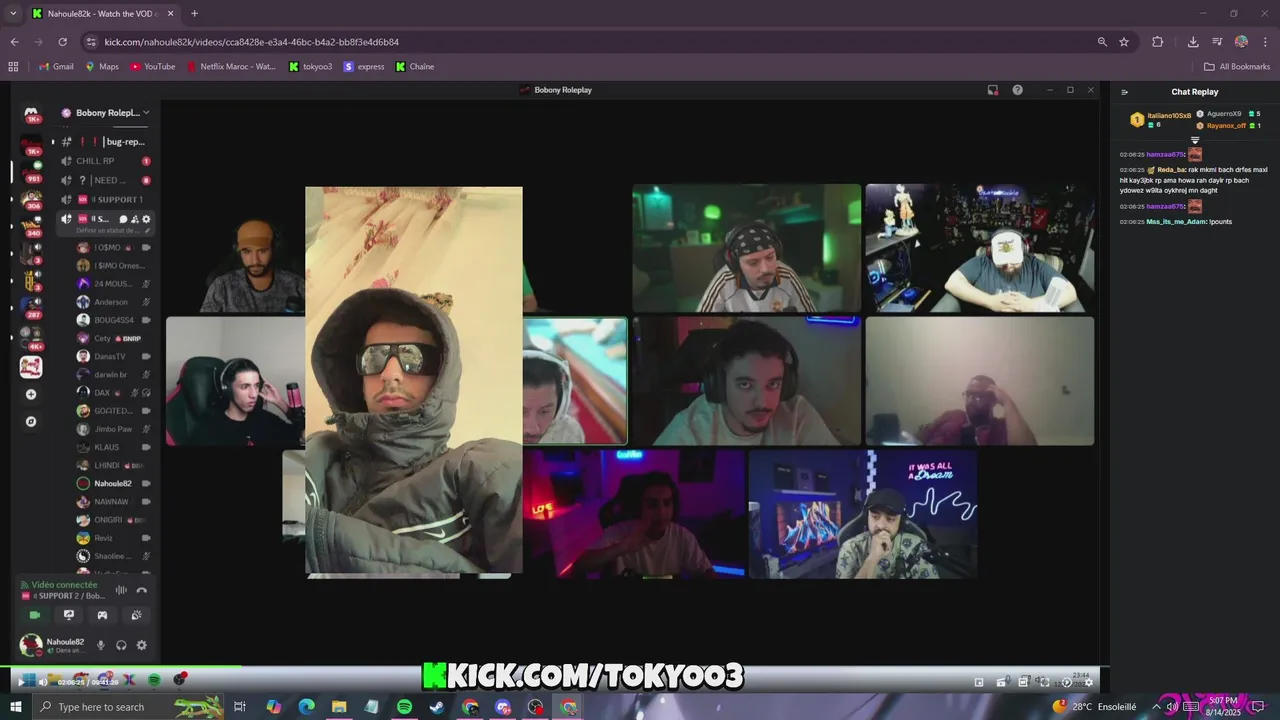This screenshot has width=1280, height=720.
Task: Go back to the previous Chrome page
Action: [14, 42]
